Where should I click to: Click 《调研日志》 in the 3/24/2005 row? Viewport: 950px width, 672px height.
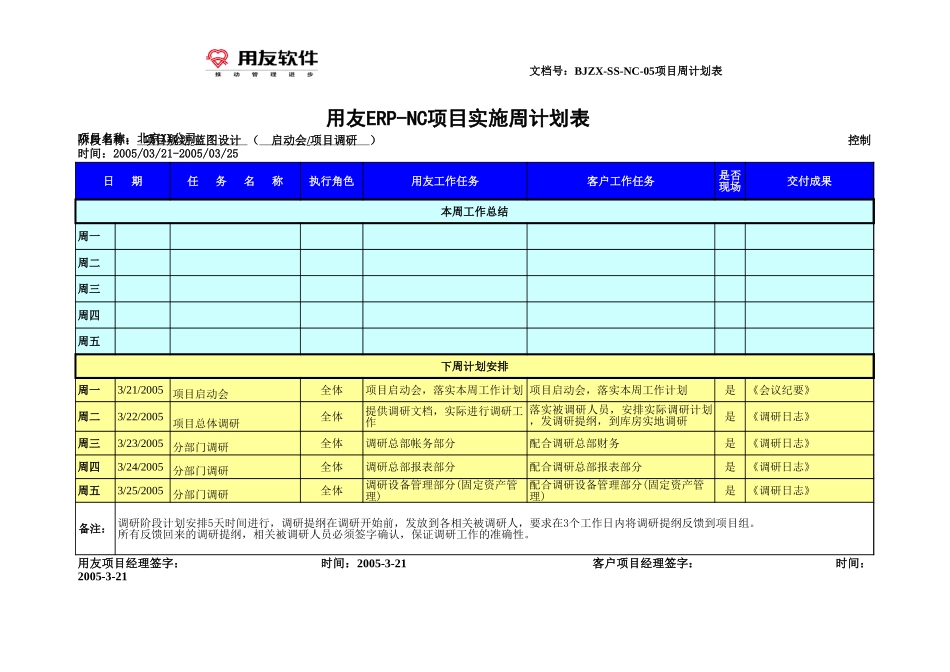781,467
